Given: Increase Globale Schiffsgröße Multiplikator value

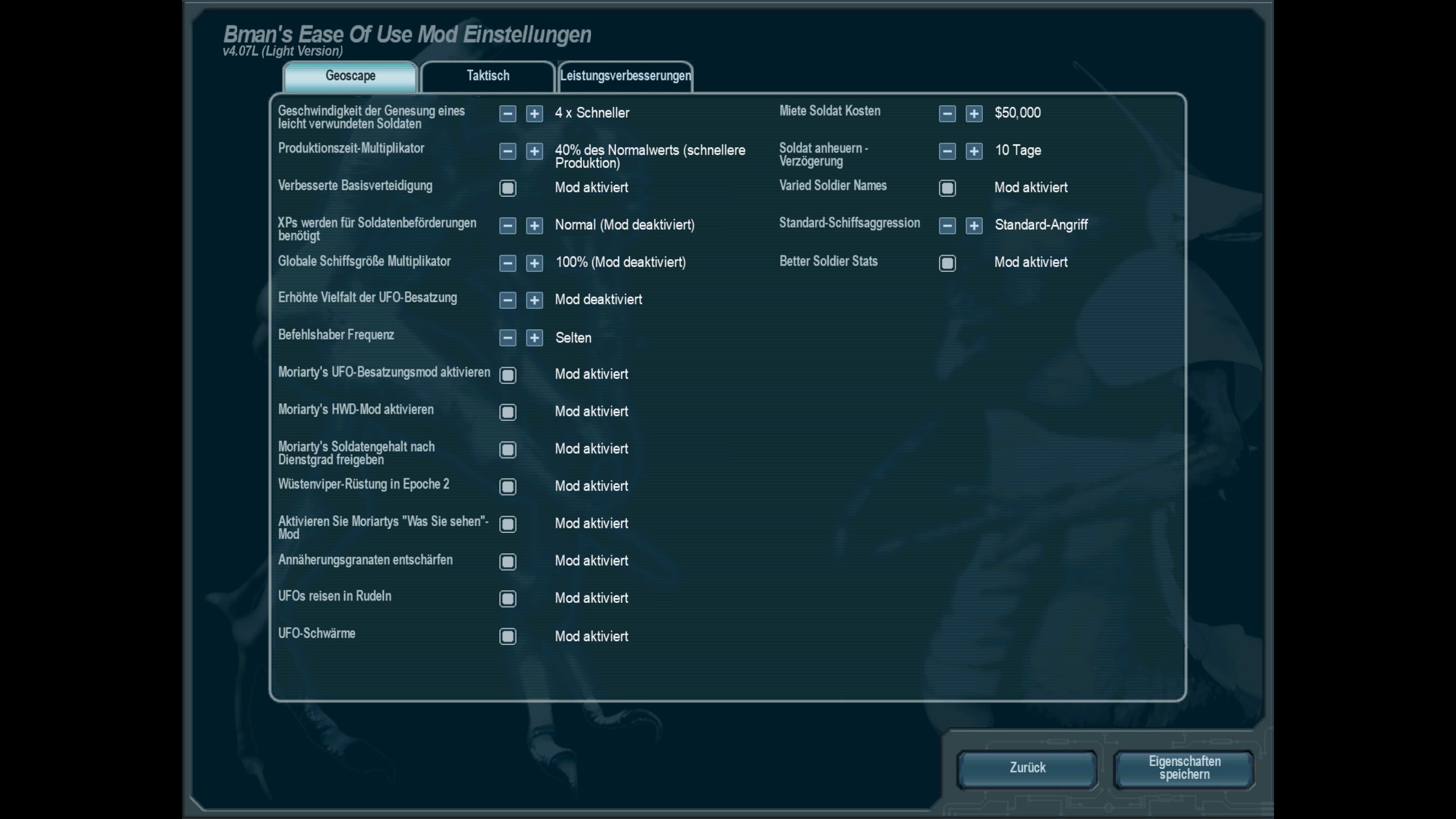Looking at the screenshot, I should tap(534, 263).
